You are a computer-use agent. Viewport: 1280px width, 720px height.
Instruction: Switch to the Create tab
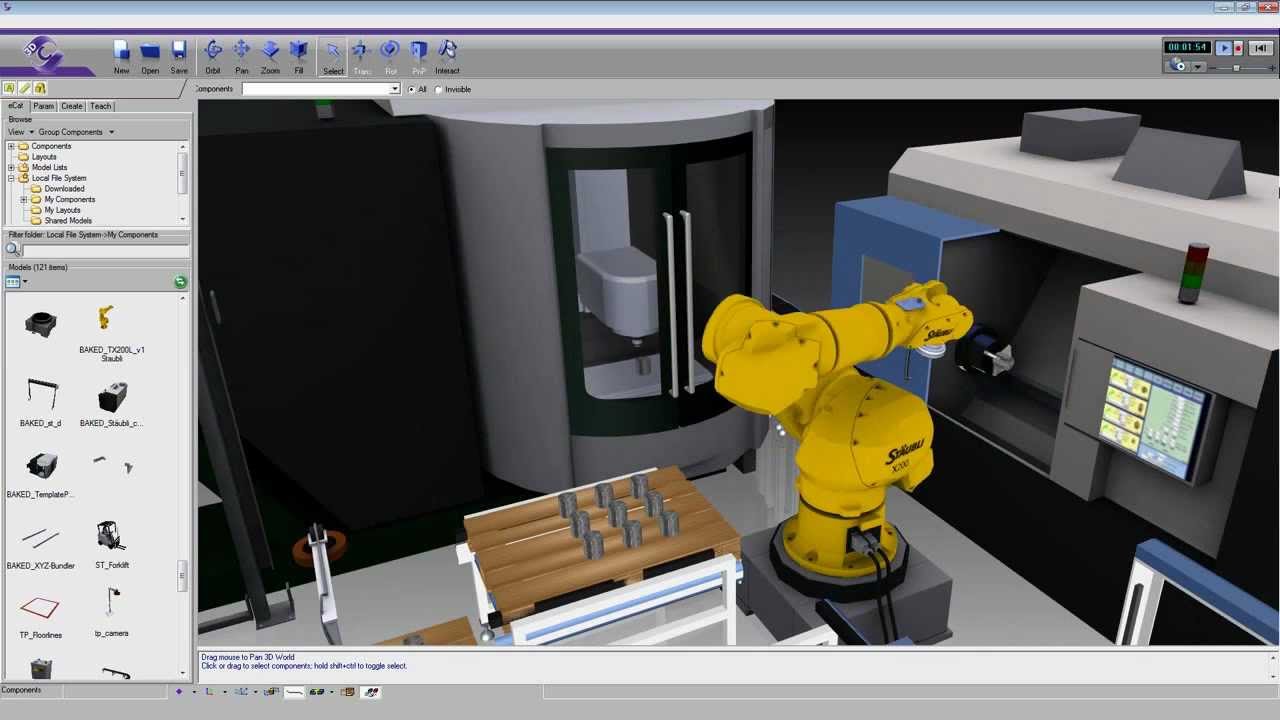coord(72,106)
